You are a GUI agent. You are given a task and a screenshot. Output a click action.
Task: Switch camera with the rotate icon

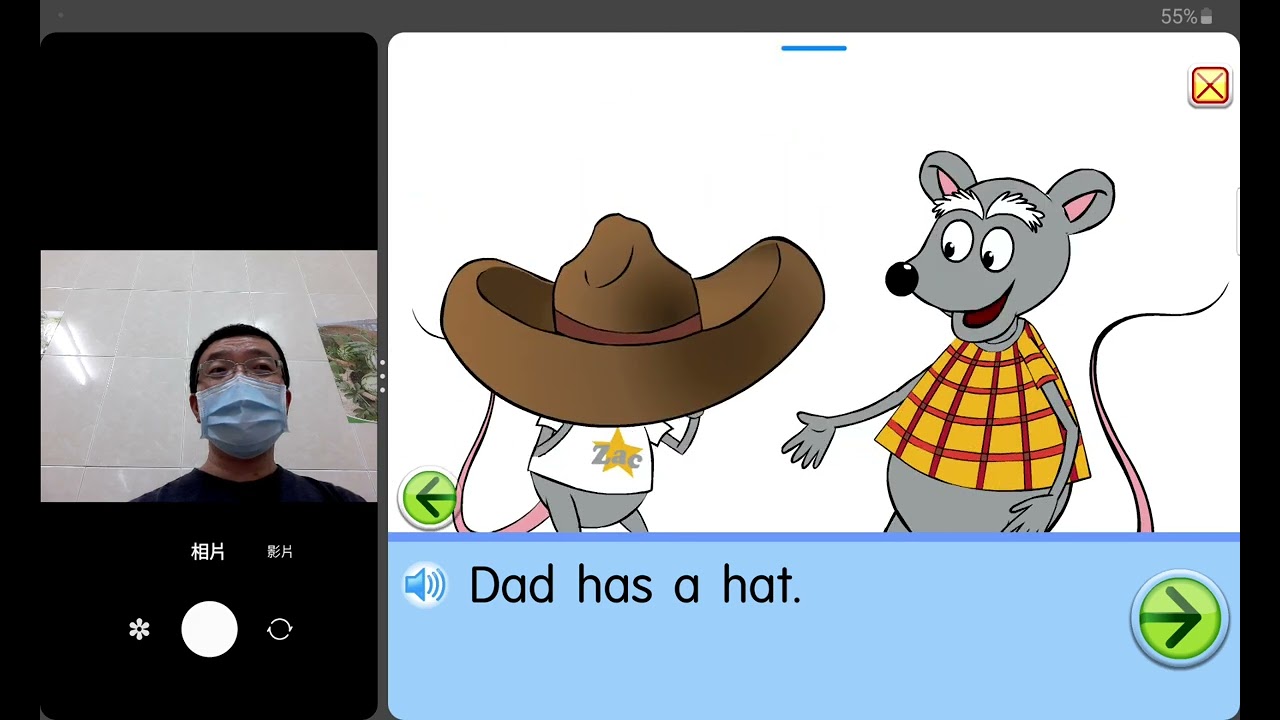pyautogui.click(x=280, y=629)
